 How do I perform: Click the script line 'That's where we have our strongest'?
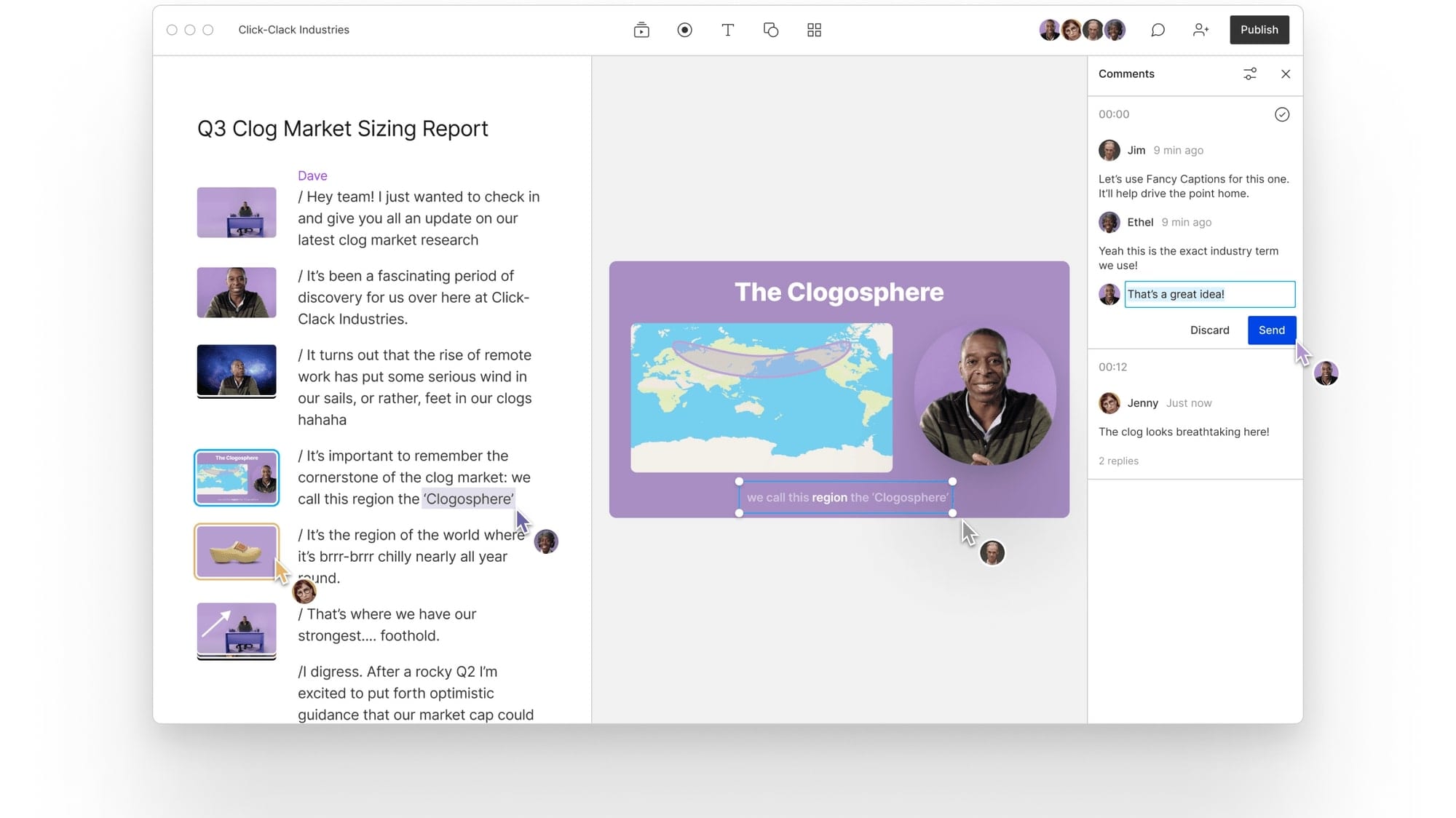pyautogui.click(x=387, y=624)
